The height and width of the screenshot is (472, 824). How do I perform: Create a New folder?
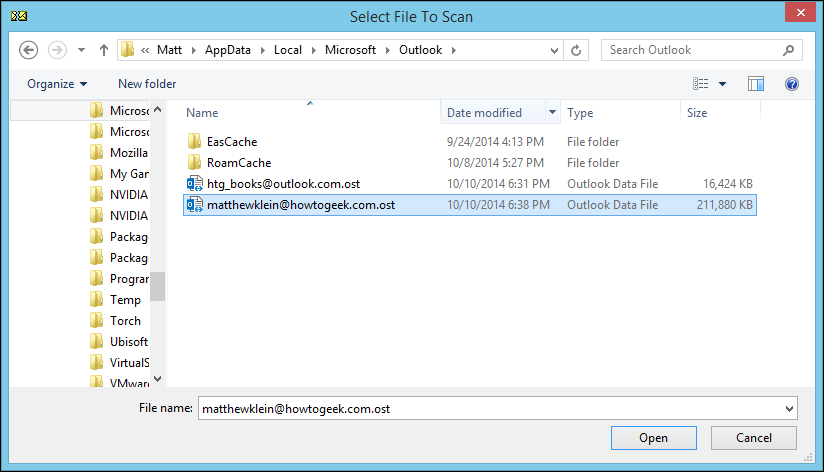(x=147, y=84)
